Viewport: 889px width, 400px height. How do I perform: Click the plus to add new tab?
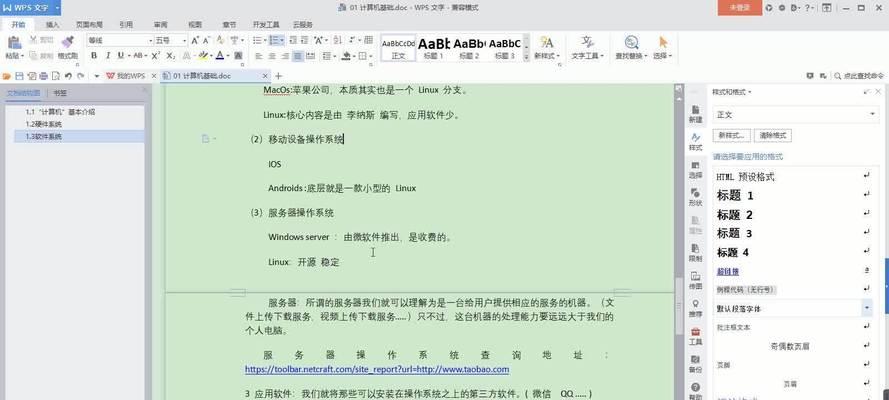pyautogui.click(x=278, y=76)
